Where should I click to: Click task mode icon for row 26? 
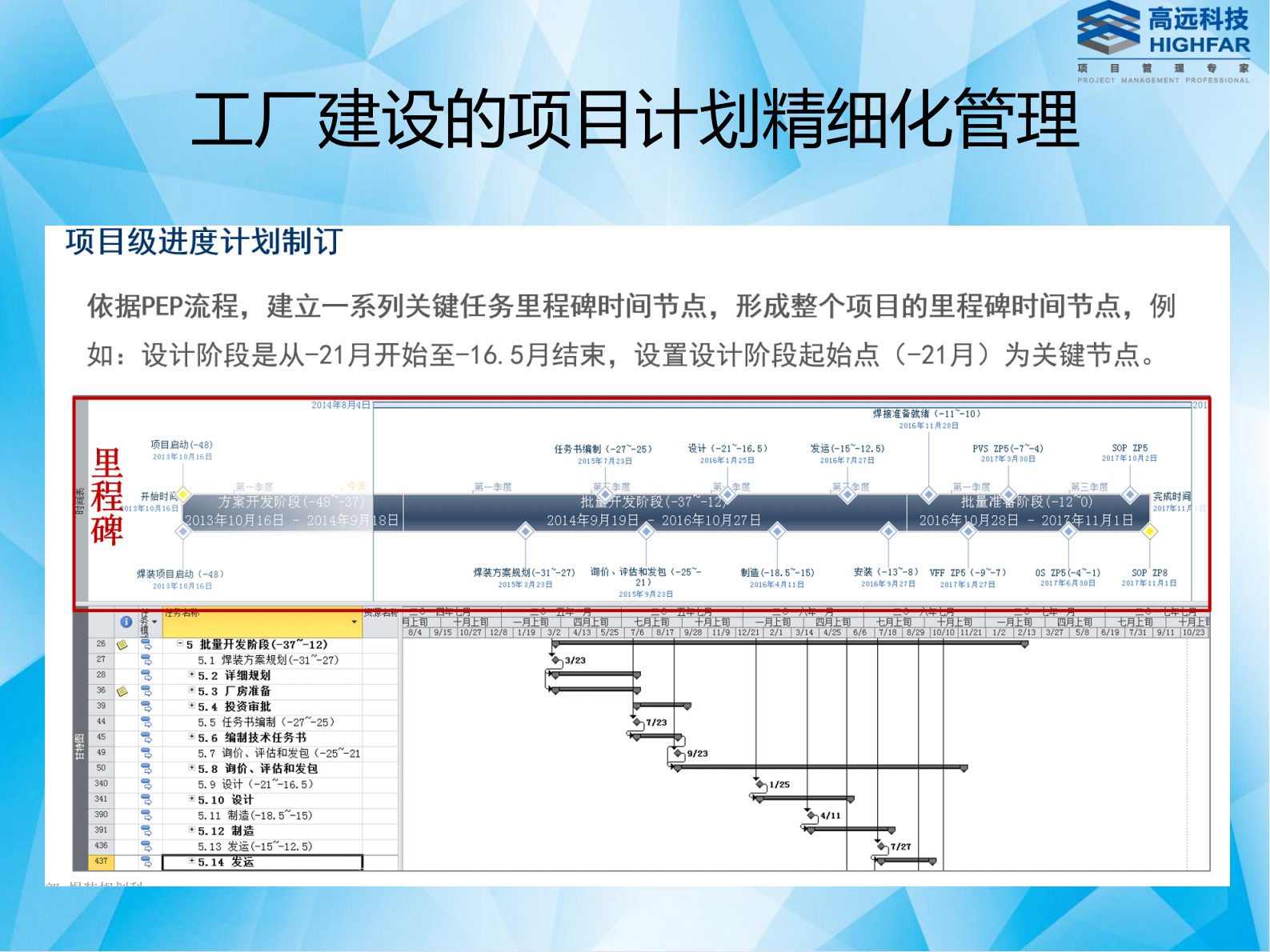click(146, 644)
